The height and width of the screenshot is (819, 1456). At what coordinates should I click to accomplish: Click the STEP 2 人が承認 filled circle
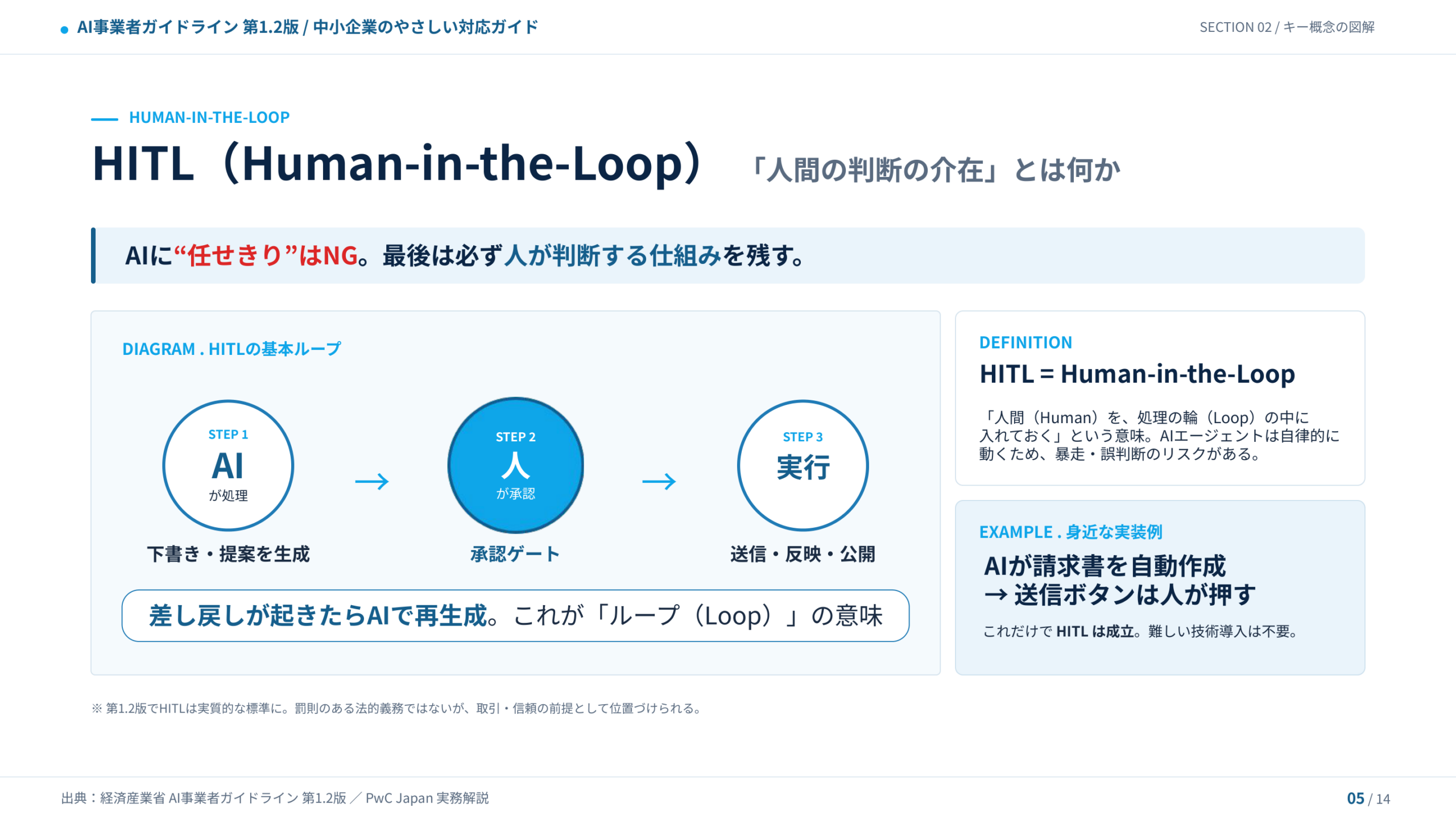coord(515,465)
